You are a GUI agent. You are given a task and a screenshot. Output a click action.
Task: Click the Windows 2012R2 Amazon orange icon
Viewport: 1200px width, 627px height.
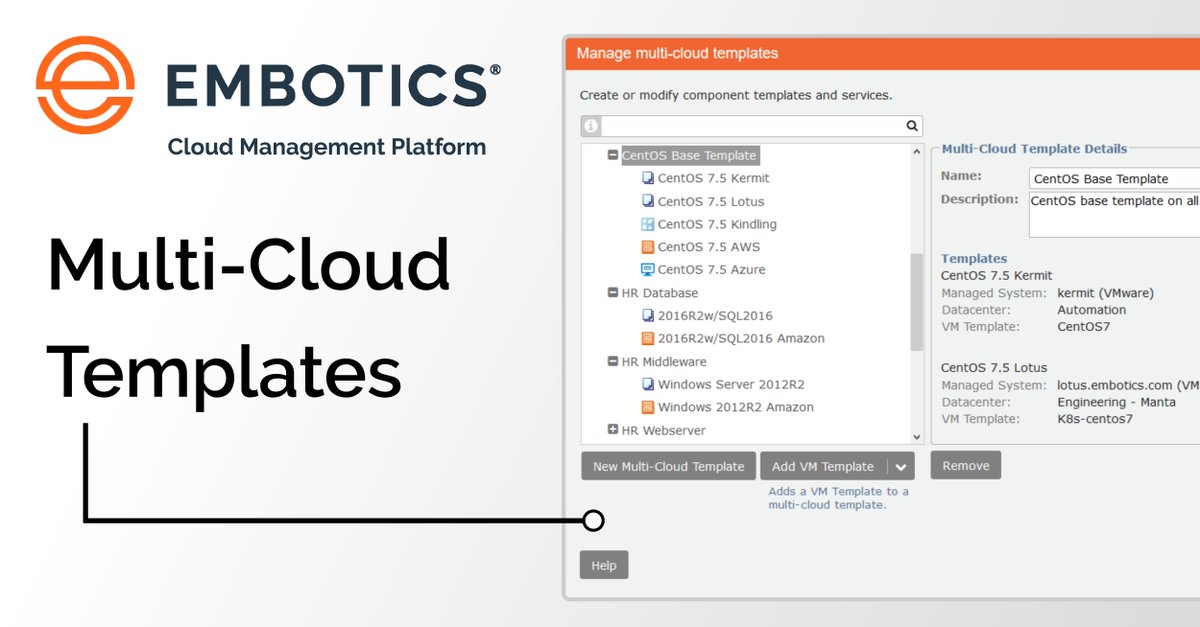[647, 408]
